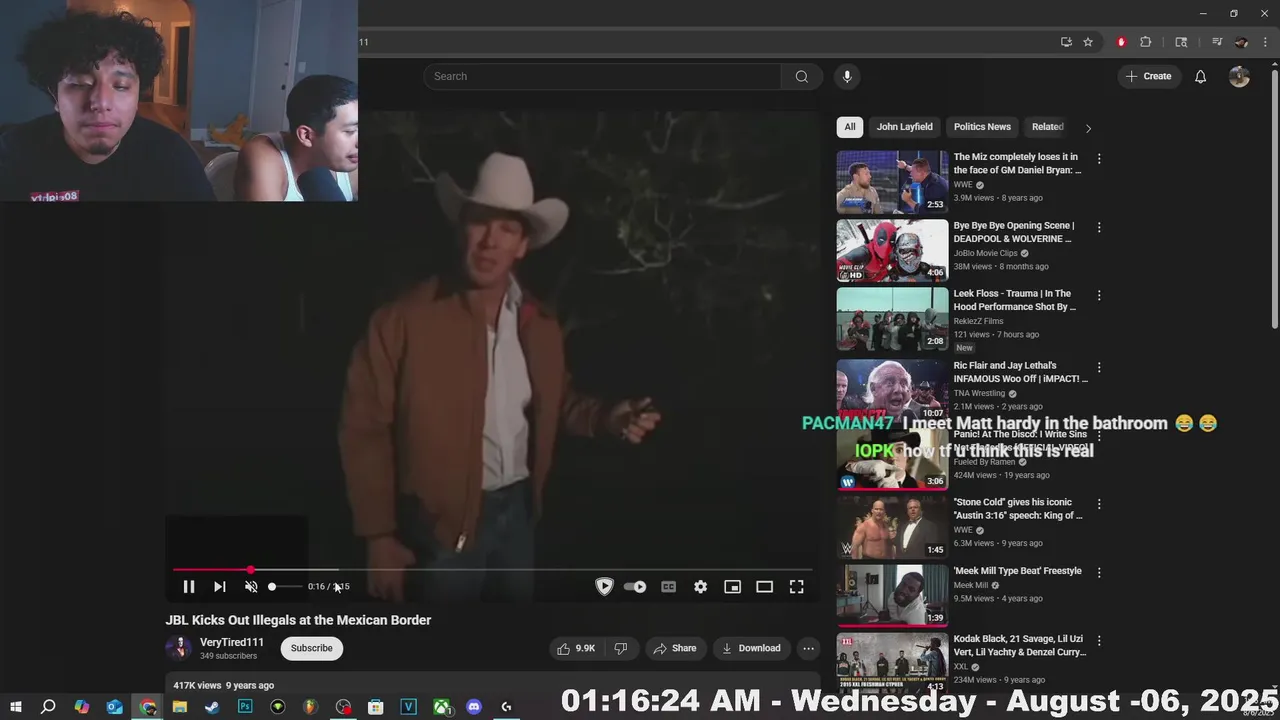
Task: Open the Chrome profile avatar
Action: [x=1241, y=42]
